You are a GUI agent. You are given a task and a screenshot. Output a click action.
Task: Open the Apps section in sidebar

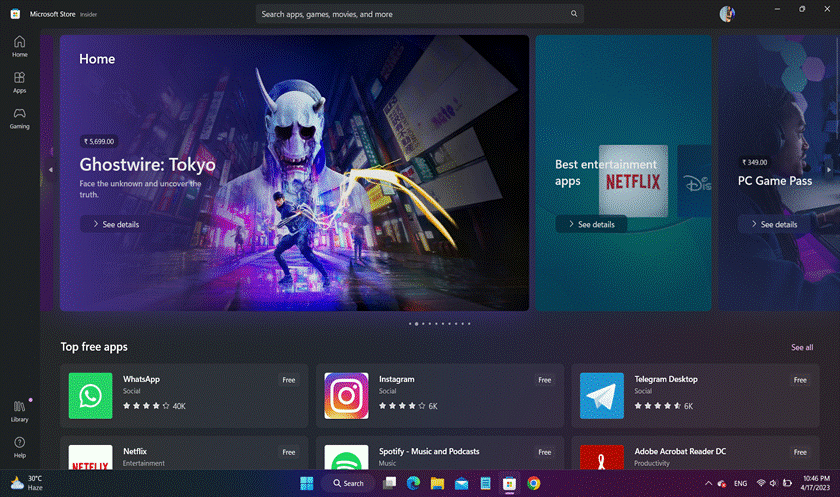point(19,82)
